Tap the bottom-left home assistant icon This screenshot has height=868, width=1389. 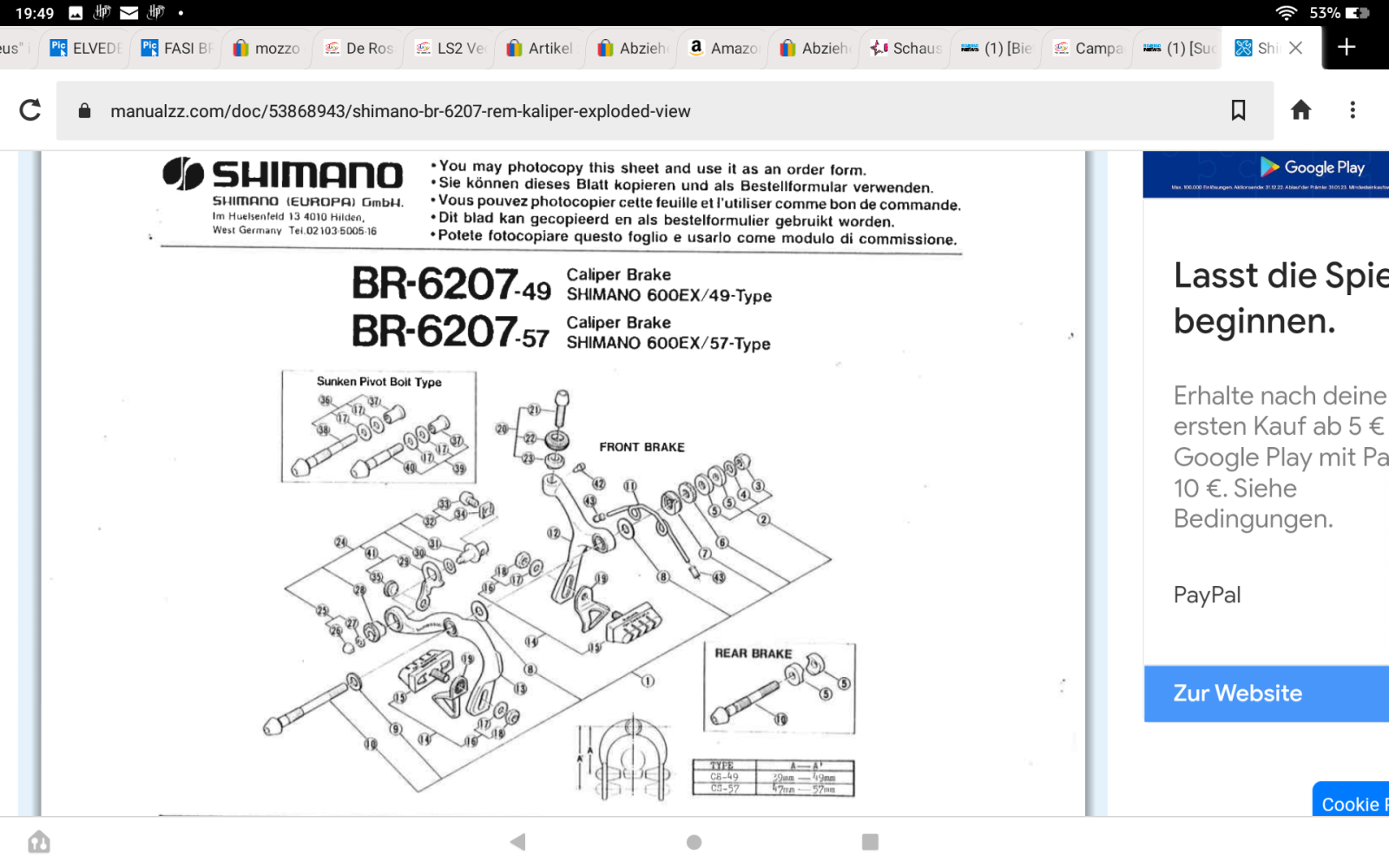(x=39, y=841)
